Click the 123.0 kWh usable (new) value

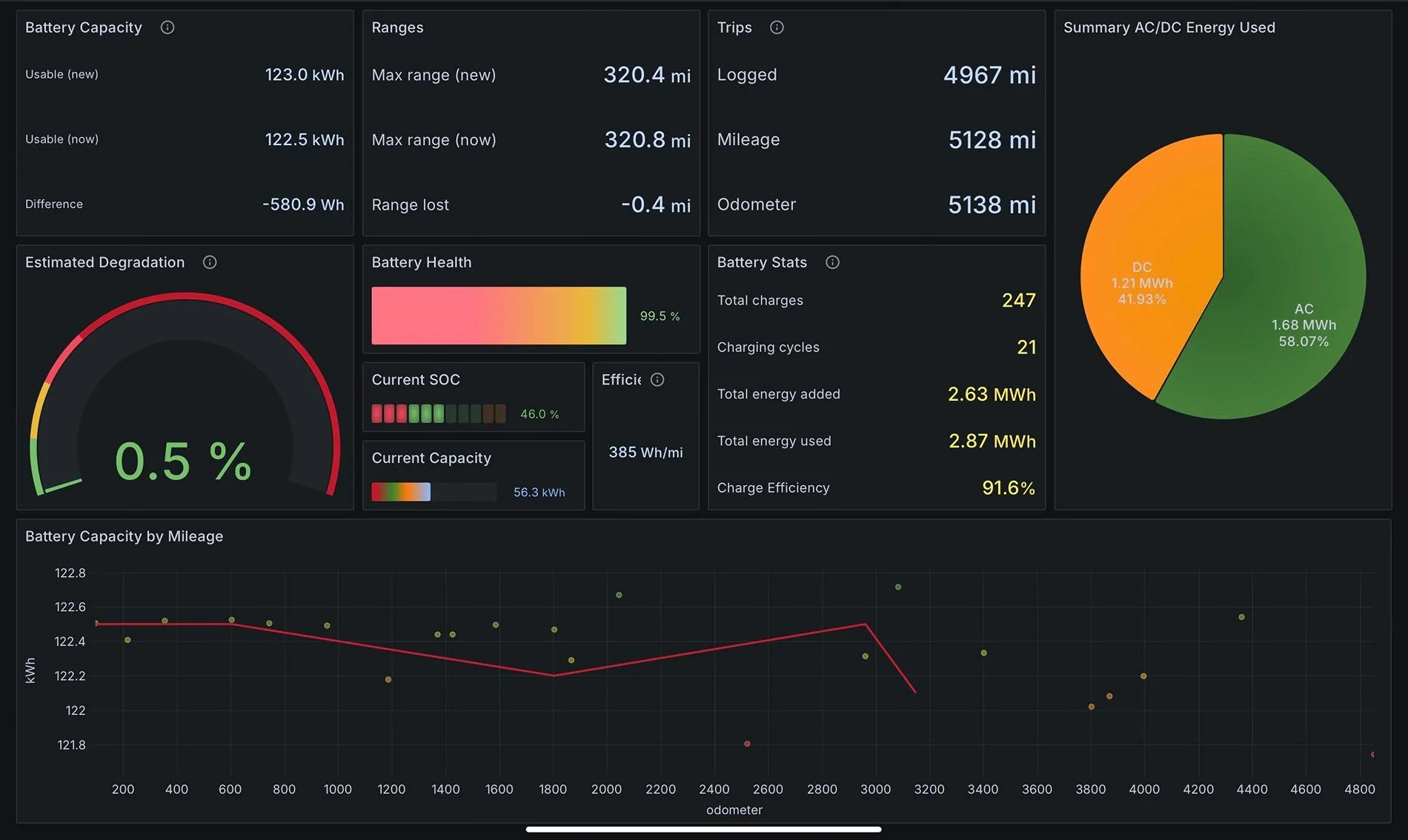click(305, 75)
